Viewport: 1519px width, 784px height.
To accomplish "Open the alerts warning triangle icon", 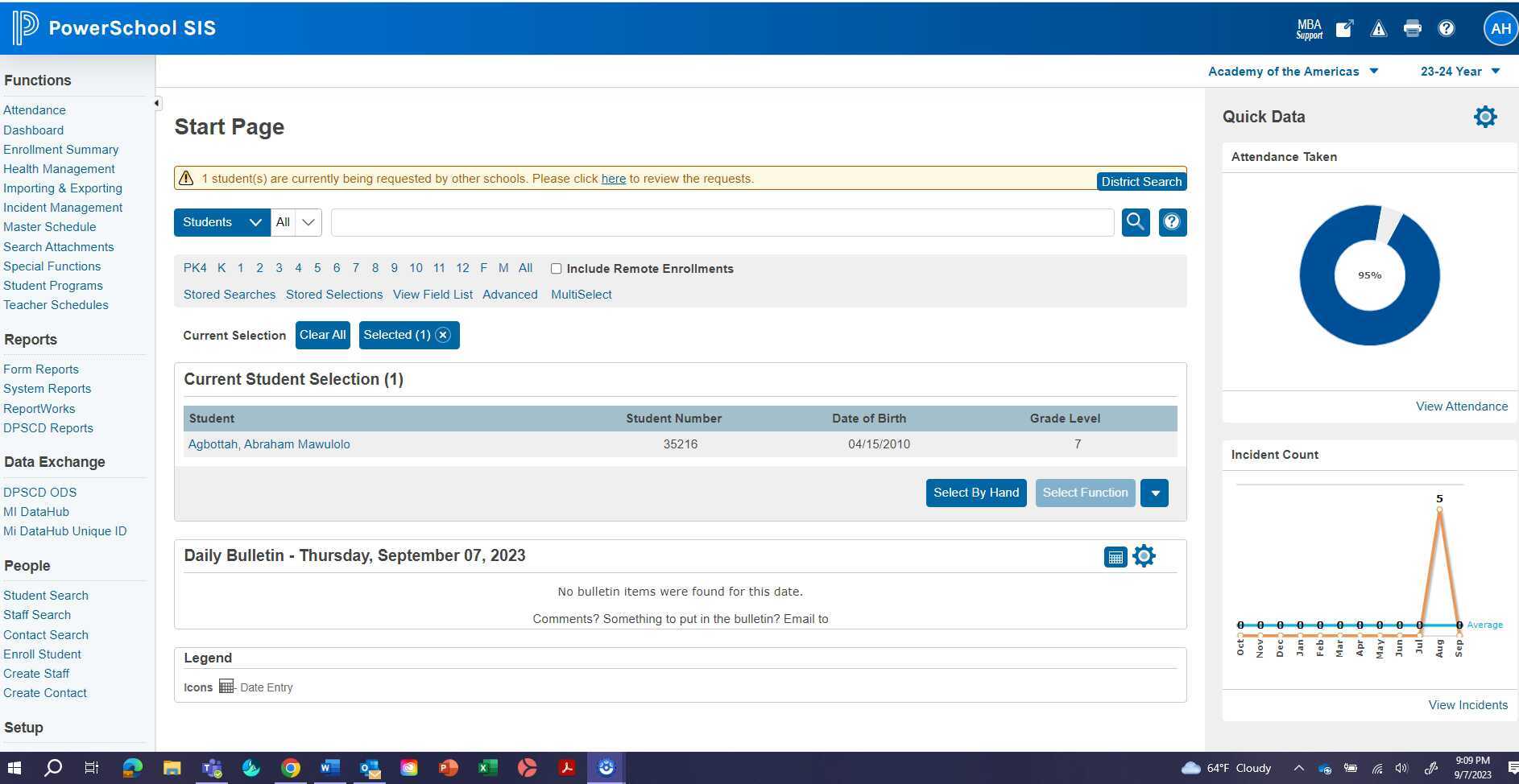I will click(1378, 29).
